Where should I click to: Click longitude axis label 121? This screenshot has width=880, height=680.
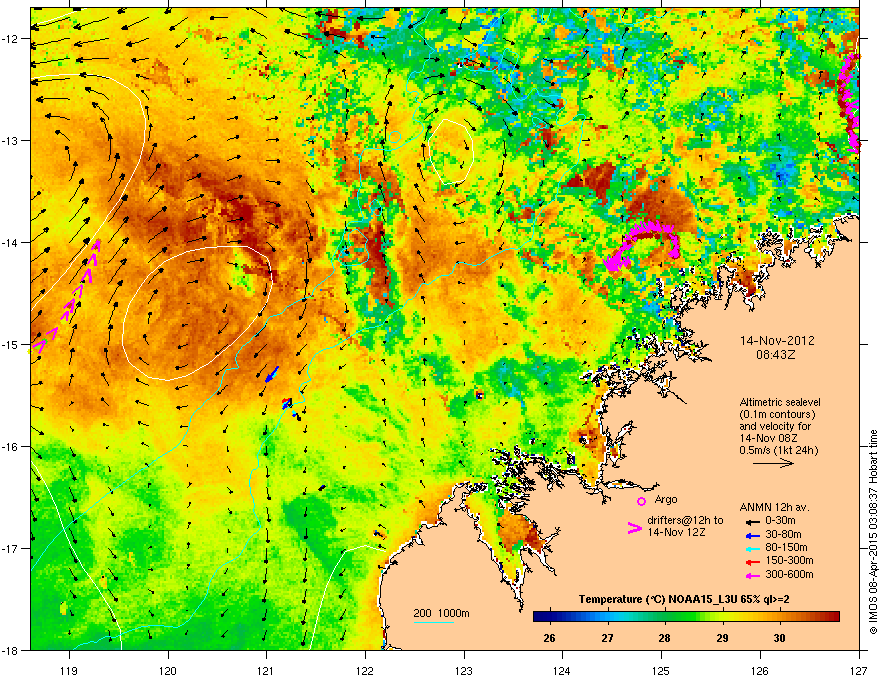266,671
